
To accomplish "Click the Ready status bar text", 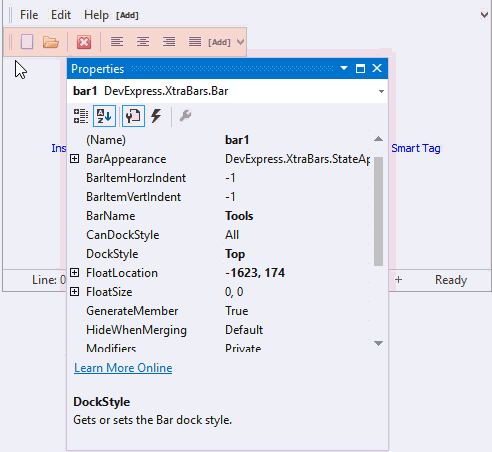I will [x=451, y=280].
